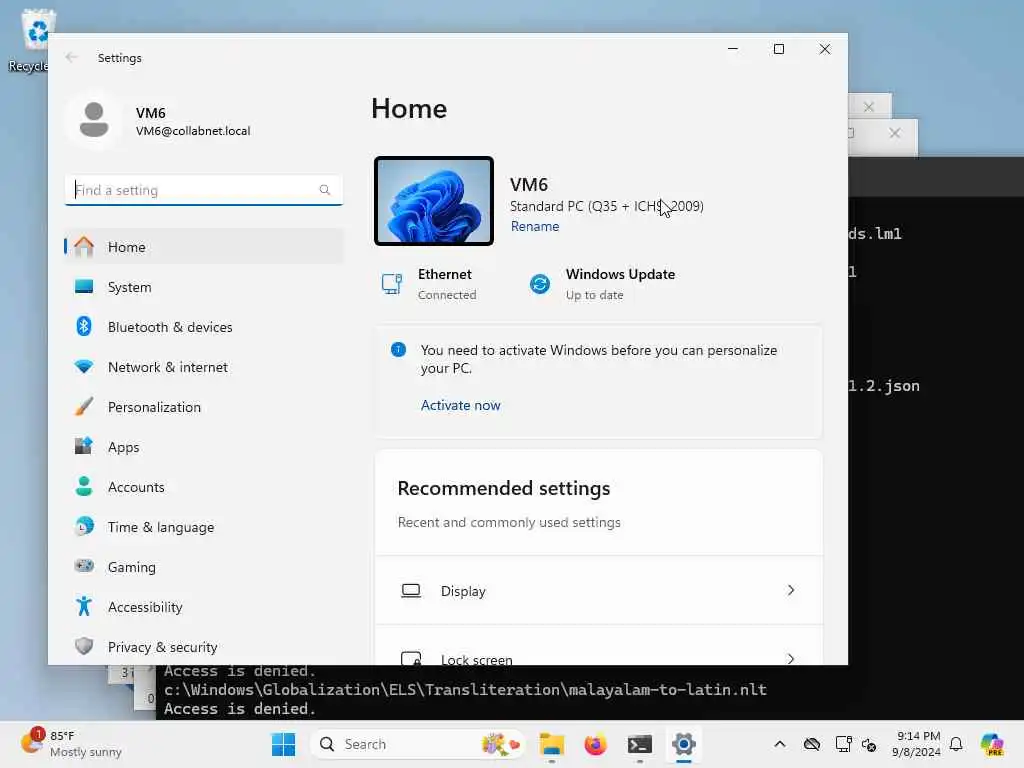Open the Windows Start menu

coord(283,744)
